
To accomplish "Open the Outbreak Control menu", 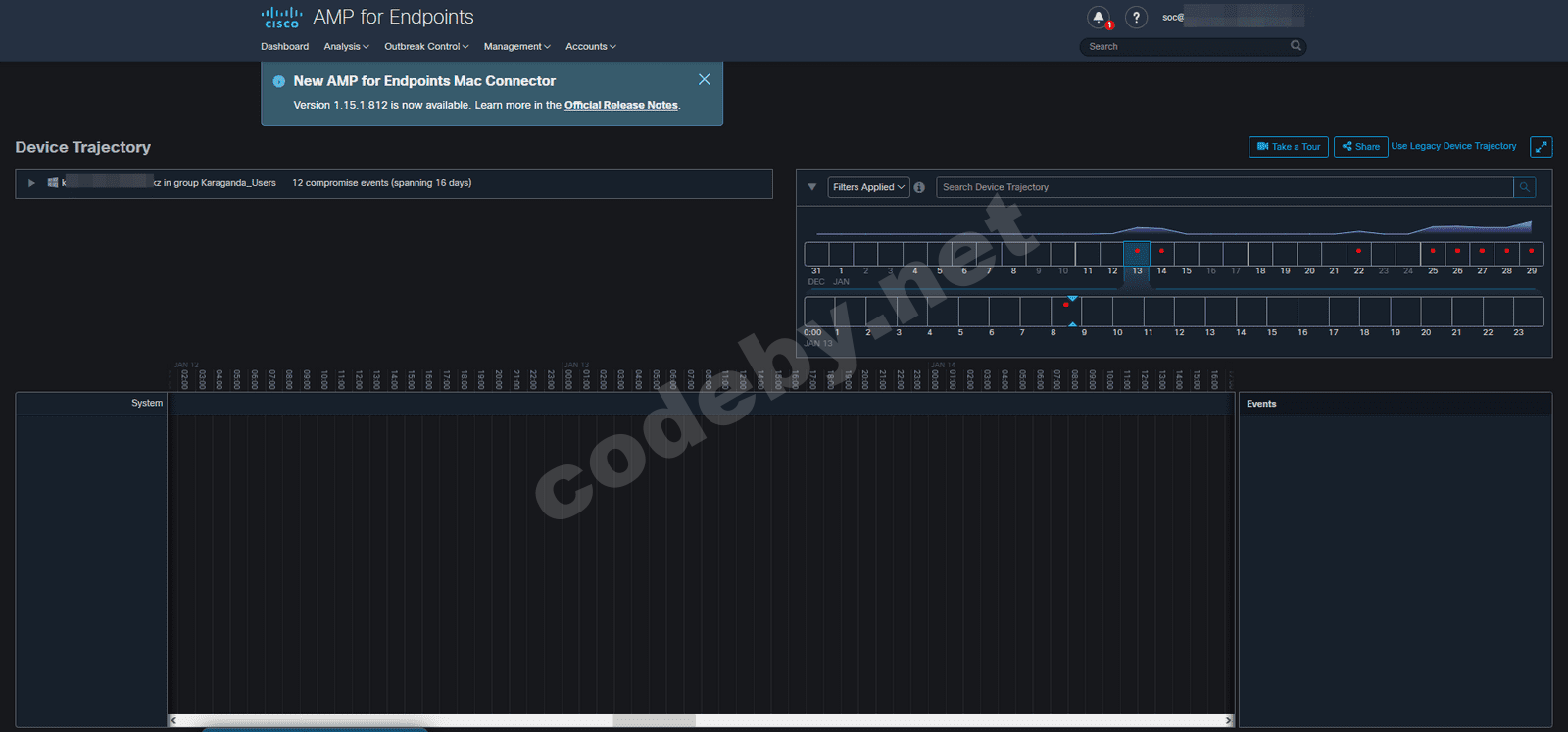I will point(426,46).
